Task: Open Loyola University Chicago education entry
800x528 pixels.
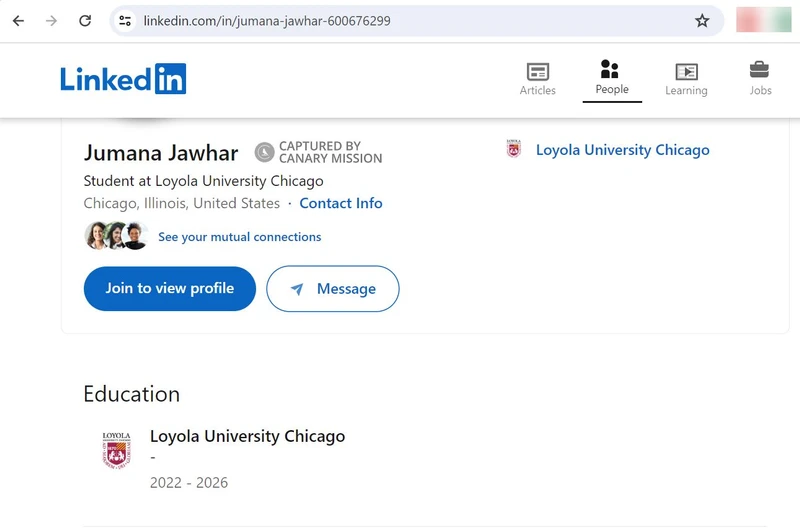Action: coord(247,436)
